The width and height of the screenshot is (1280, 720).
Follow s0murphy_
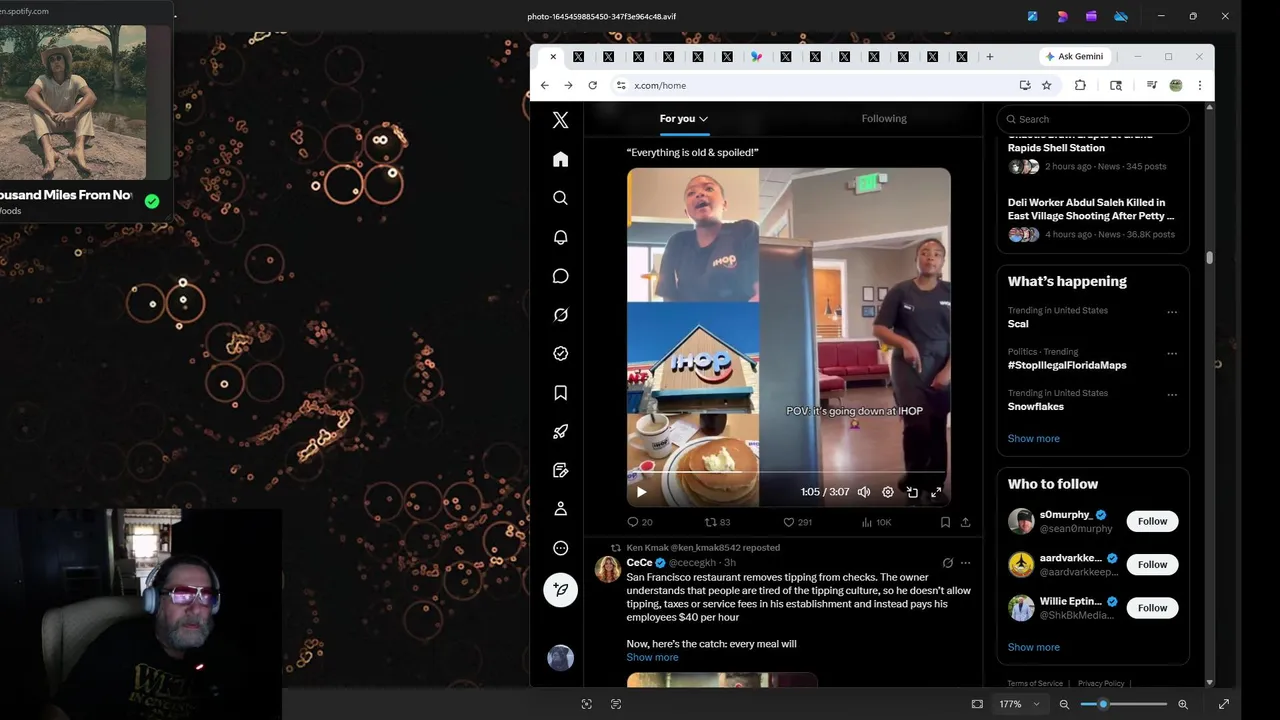pyautogui.click(x=1152, y=521)
